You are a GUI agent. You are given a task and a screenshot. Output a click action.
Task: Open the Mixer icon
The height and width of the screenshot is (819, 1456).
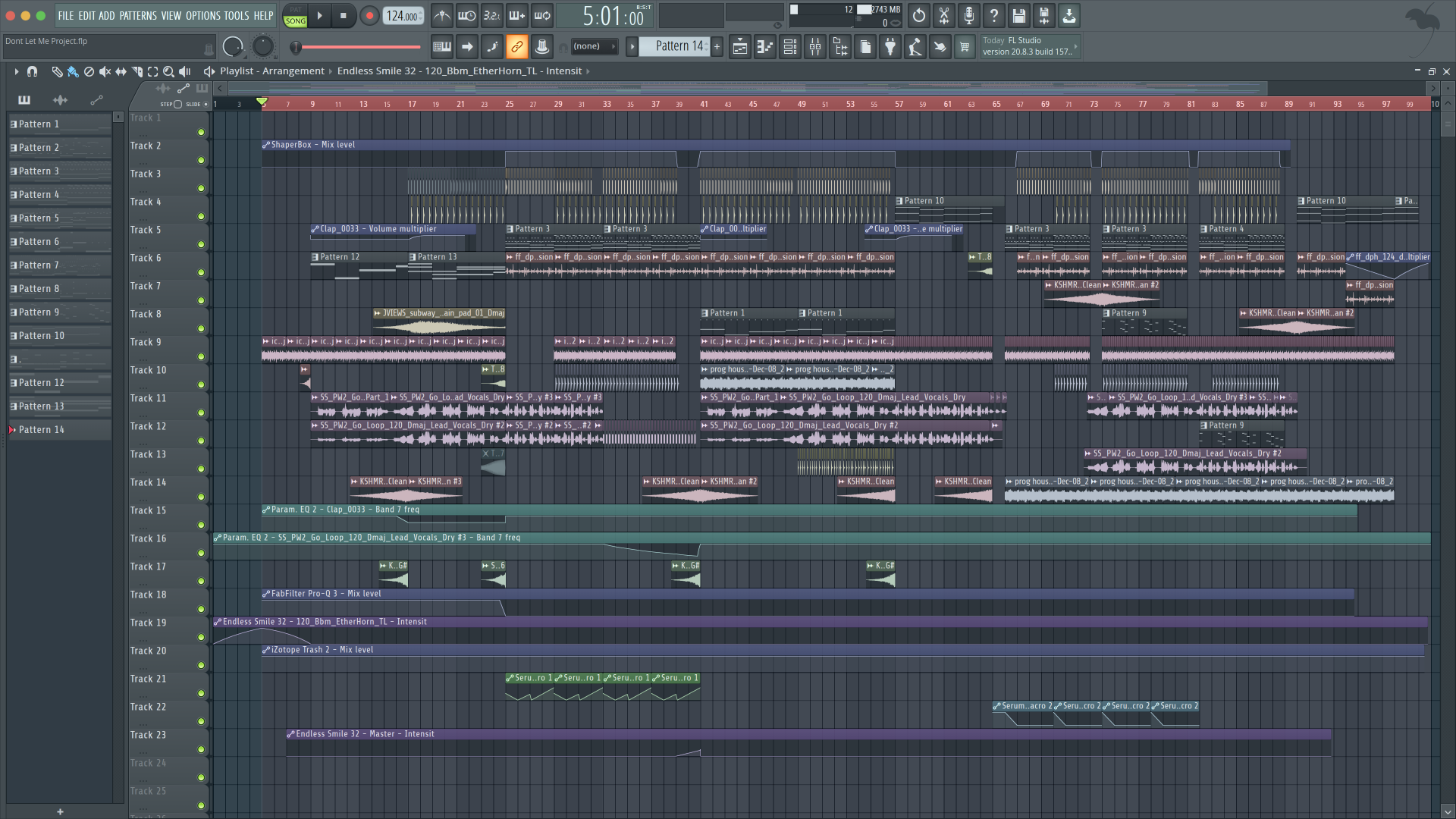coord(815,47)
